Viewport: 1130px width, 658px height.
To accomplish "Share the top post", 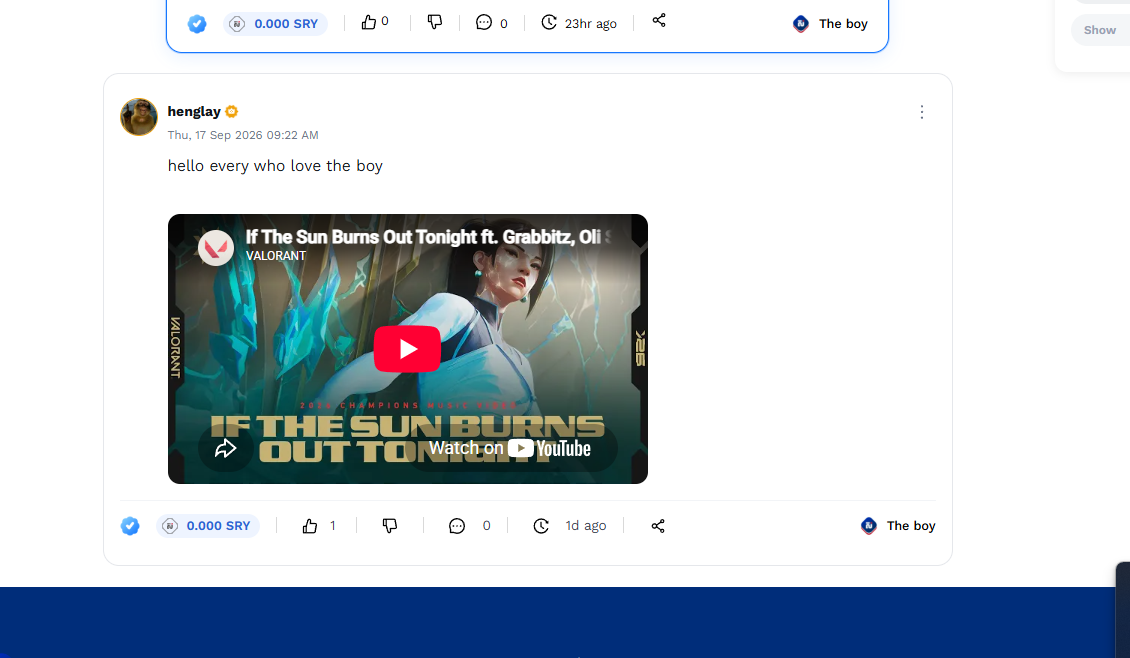I will pos(659,21).
